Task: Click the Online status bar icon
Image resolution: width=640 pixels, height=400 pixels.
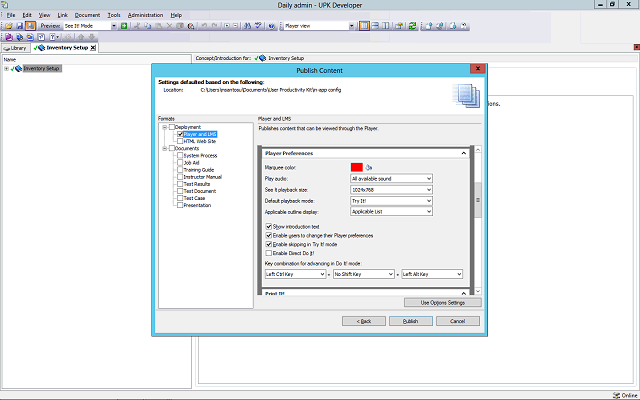Action: pos(616,396)
